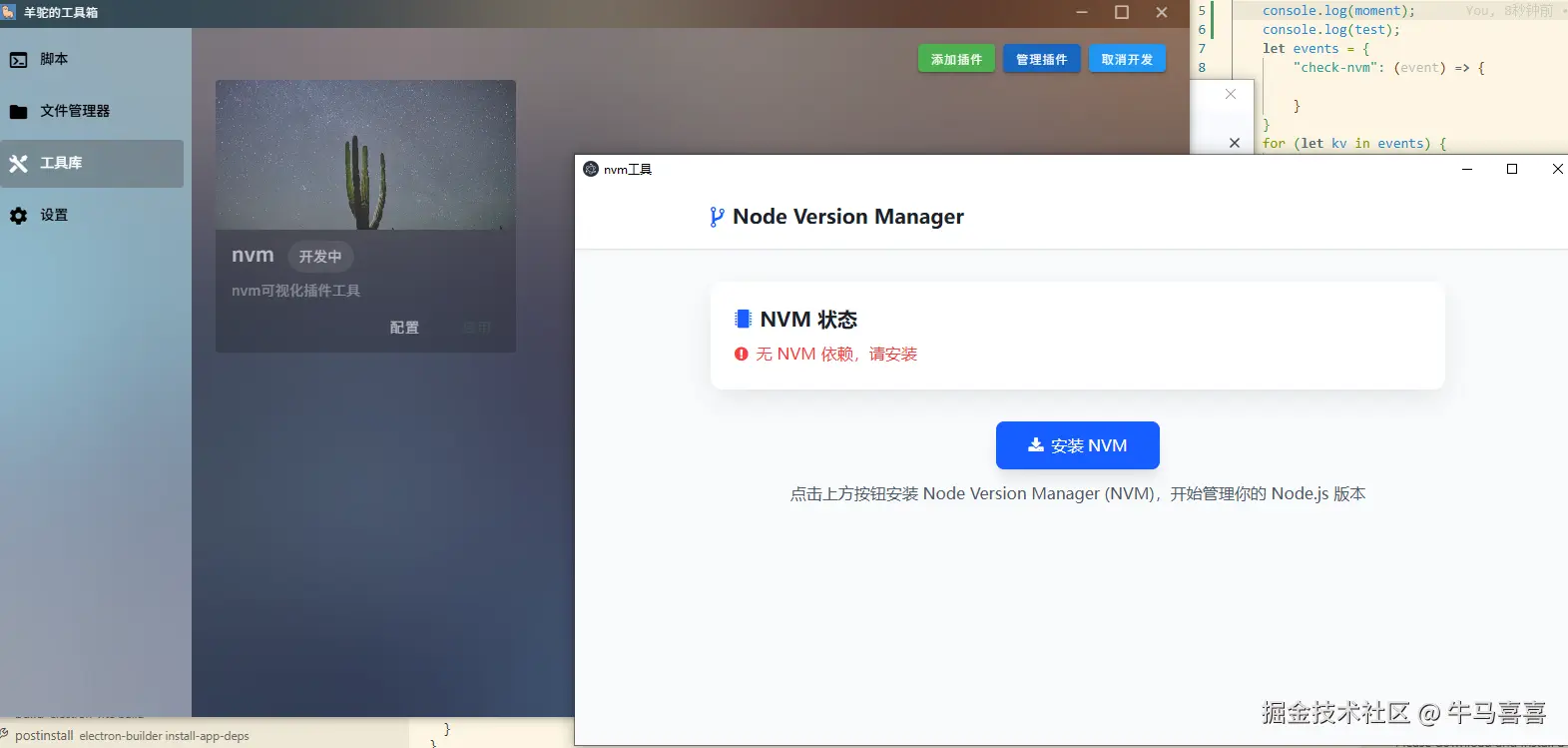The width and height of the screenshot is (1568, 748).
Task: Click the download icon in 安装 NVM
Action: [1036, 445]
